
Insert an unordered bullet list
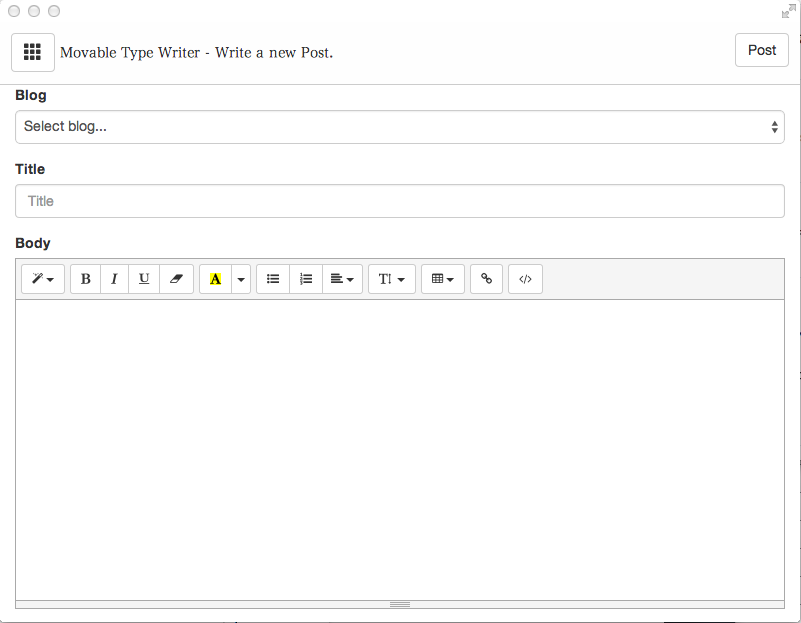(x=273, y=279)
